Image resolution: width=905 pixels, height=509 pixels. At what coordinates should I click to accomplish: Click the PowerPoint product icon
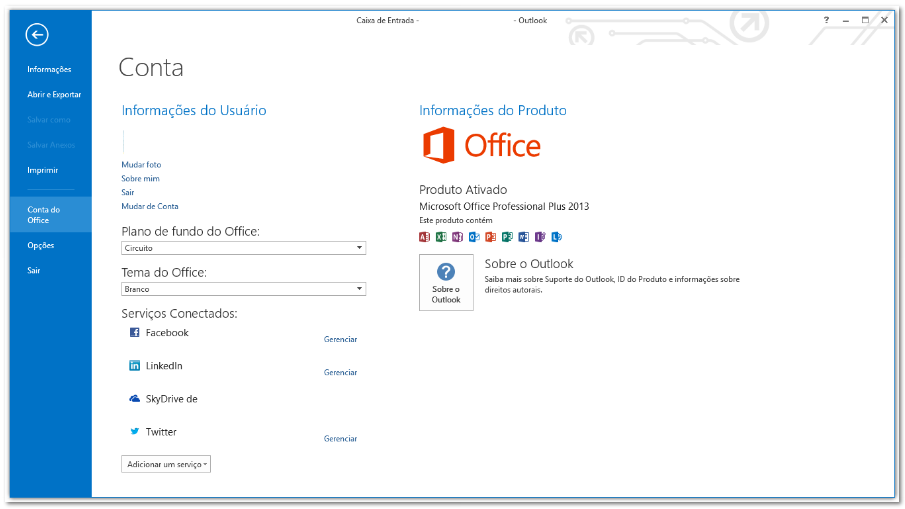pyautogui.click(x=491, y=237)
